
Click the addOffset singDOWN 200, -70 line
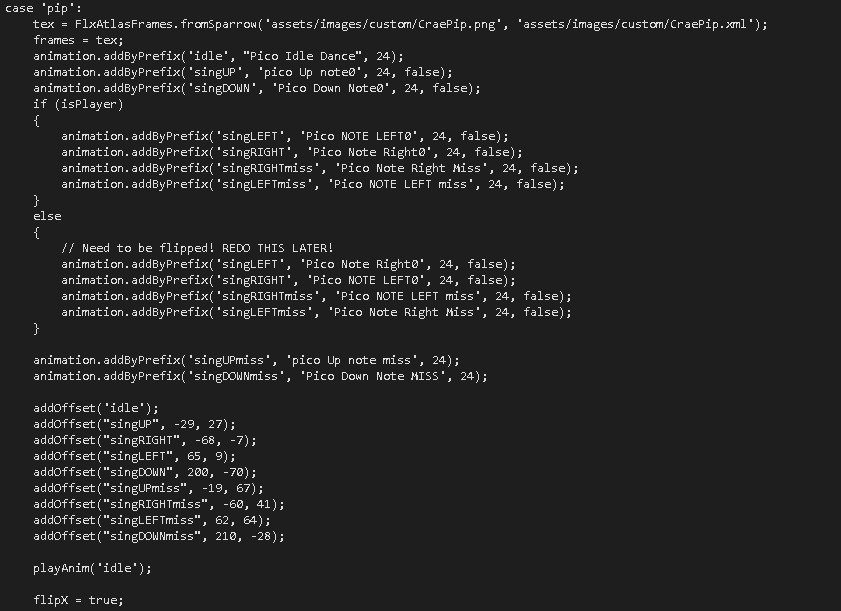(x=145, y=472)
